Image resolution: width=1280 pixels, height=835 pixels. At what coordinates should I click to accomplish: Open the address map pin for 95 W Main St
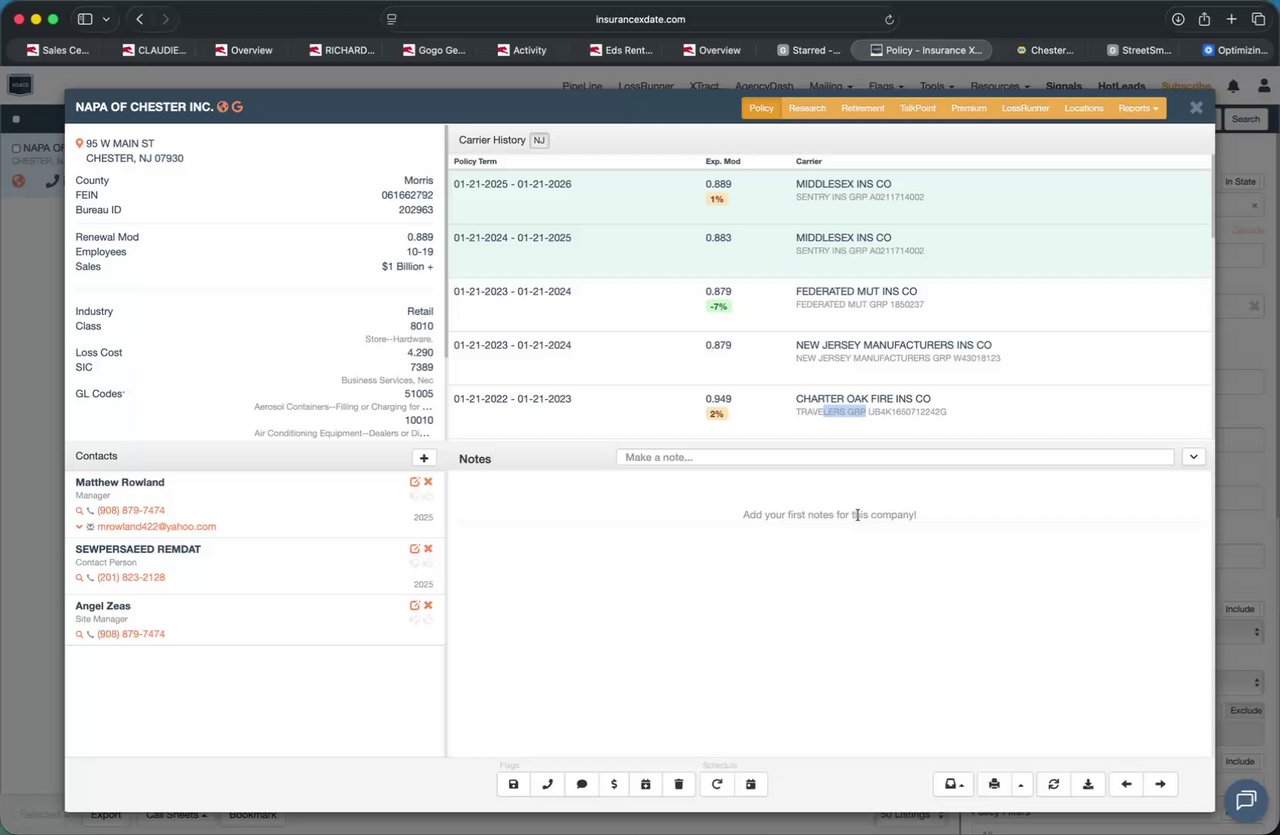pos(80,144)
